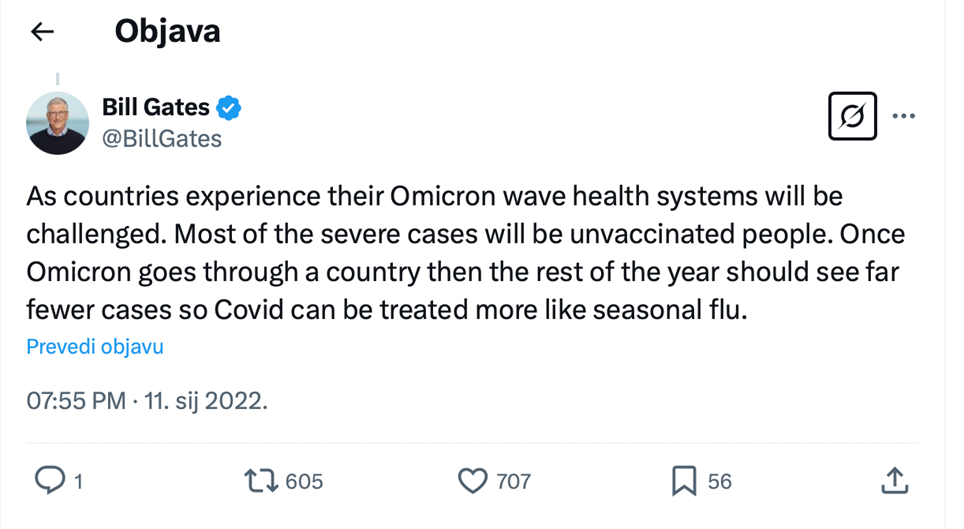
Task: Click the 707 likes count
Action: 514,482
